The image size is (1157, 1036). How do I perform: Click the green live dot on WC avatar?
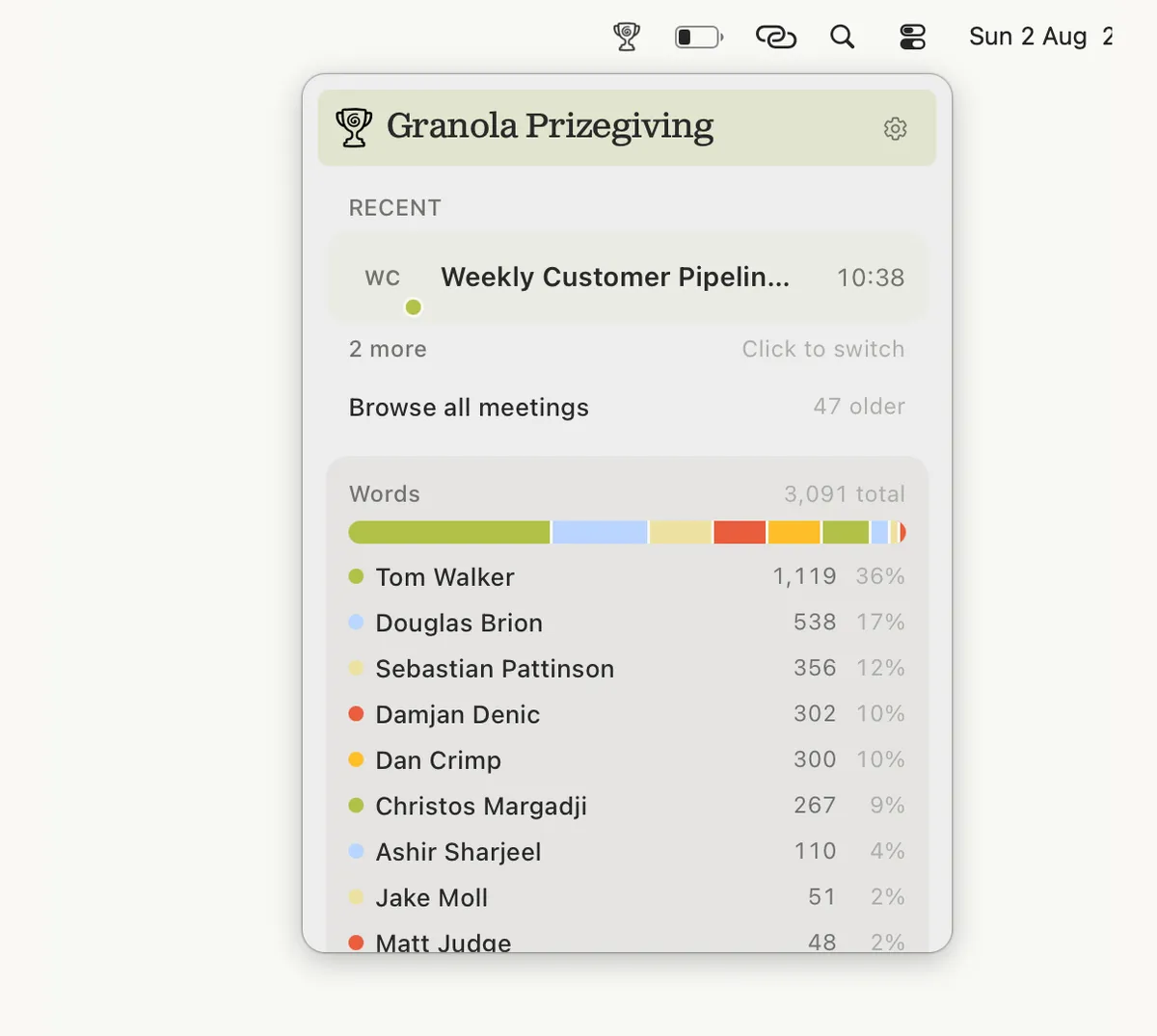tap(414, 307)
